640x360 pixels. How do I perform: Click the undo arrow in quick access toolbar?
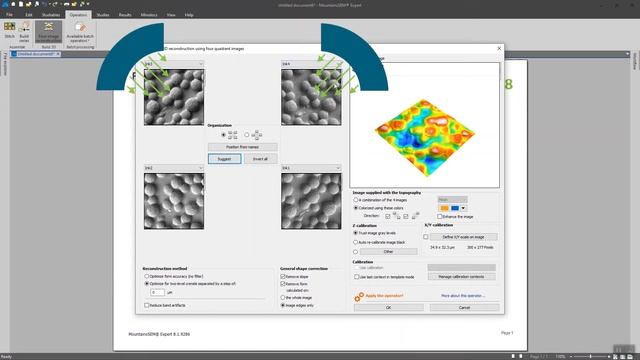coord(44,4)
